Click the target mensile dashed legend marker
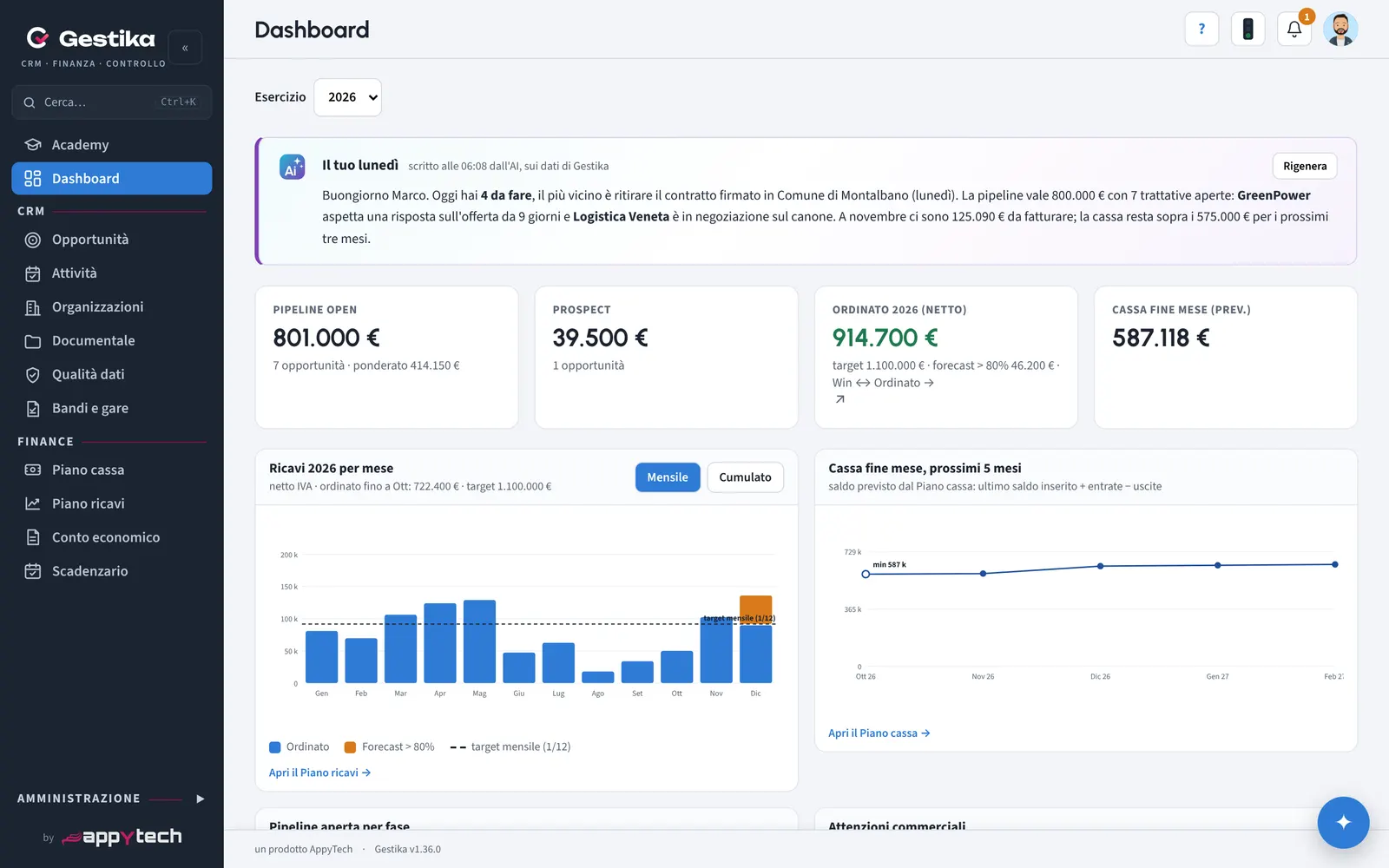Screen dimensions: 1389x868 click(x=458, y=747)
